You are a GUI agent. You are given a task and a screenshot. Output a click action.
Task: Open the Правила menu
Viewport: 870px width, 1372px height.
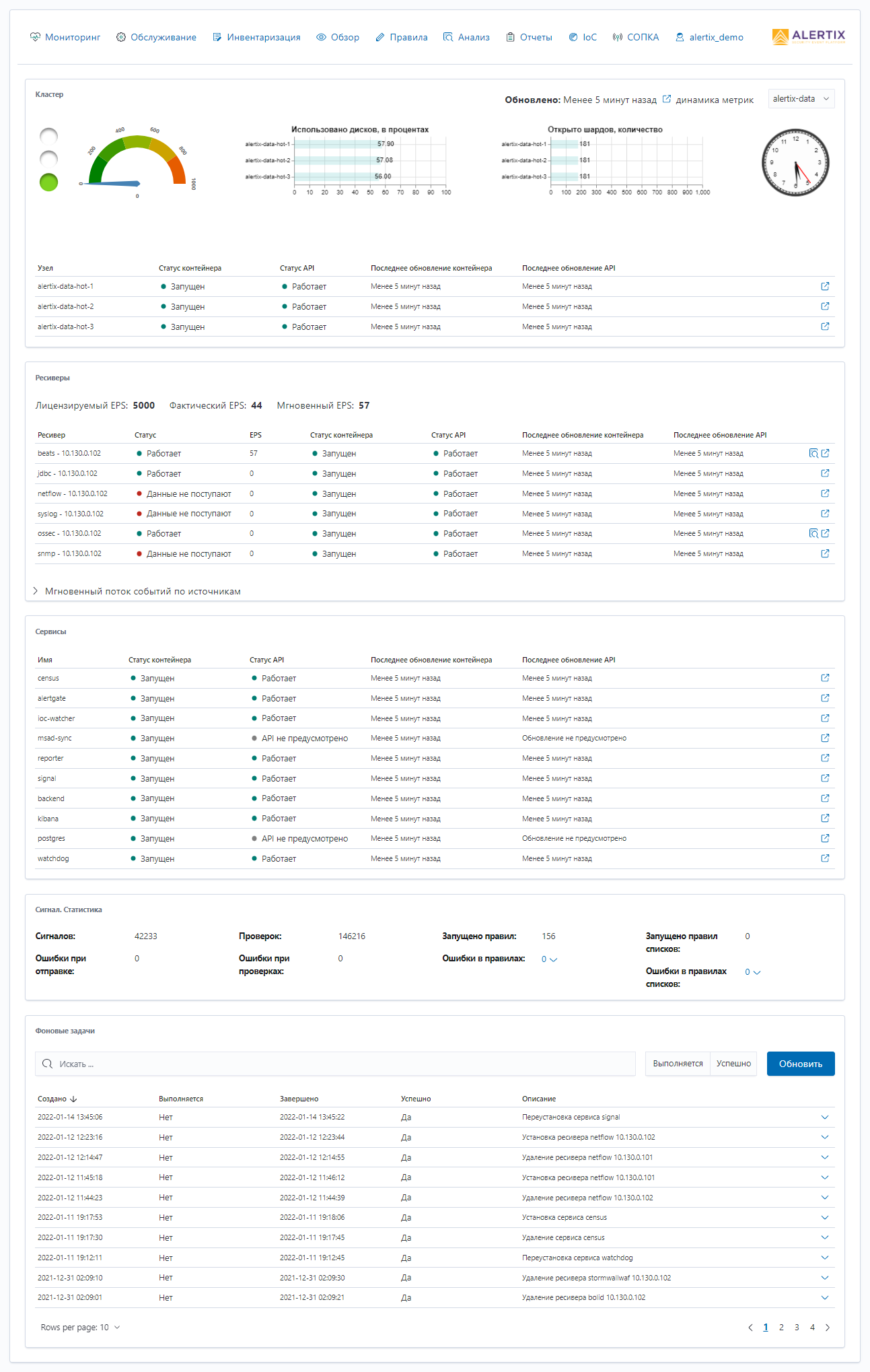402,37
